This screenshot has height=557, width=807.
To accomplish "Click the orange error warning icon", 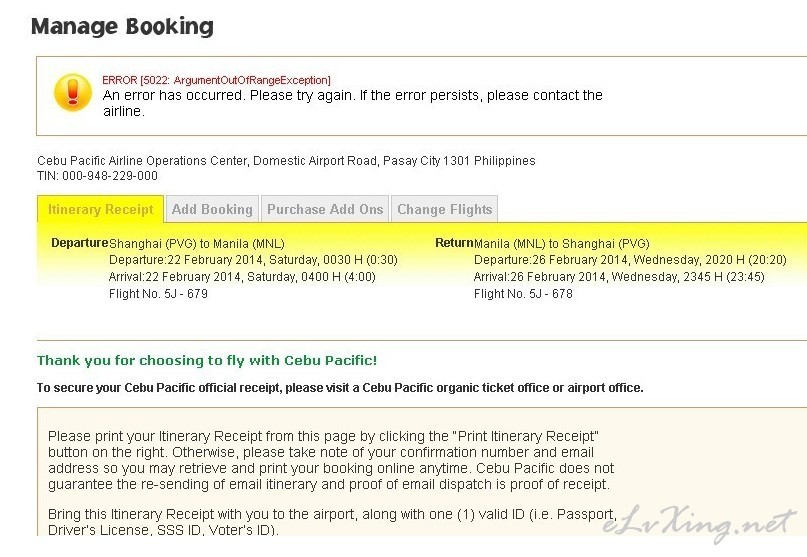I will [x=73, y=93].
